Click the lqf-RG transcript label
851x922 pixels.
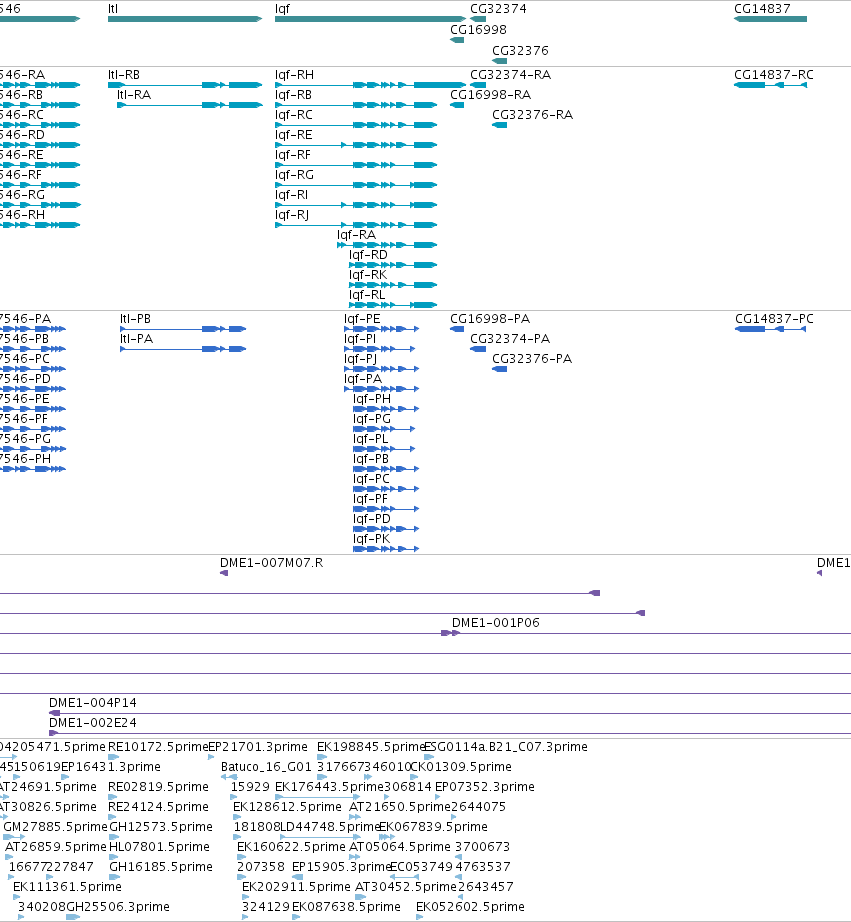(x=294, y=175)
